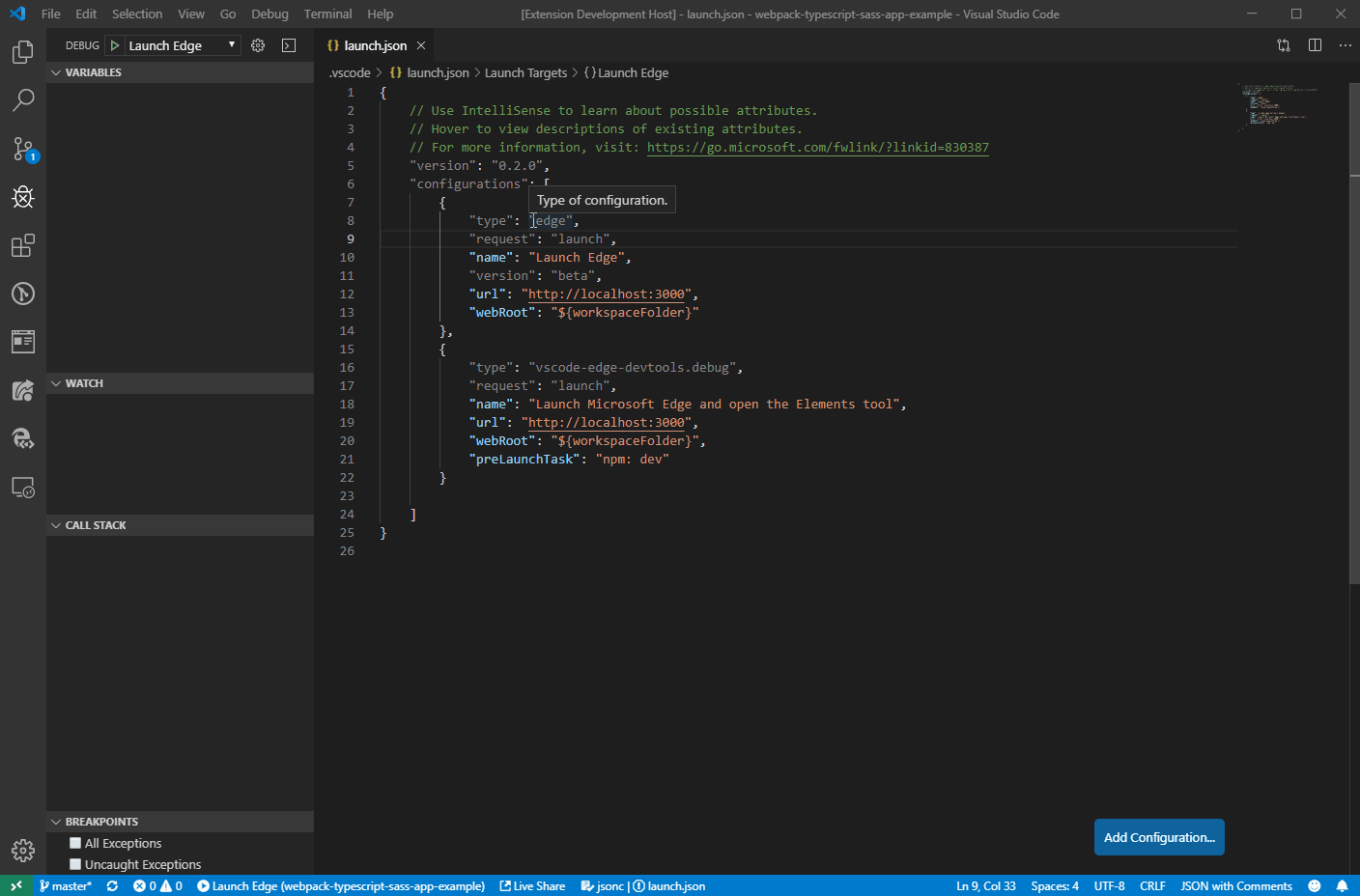Open Source Control showing one pending change
Screen dimensions: 1360x896
pos(22,149)
